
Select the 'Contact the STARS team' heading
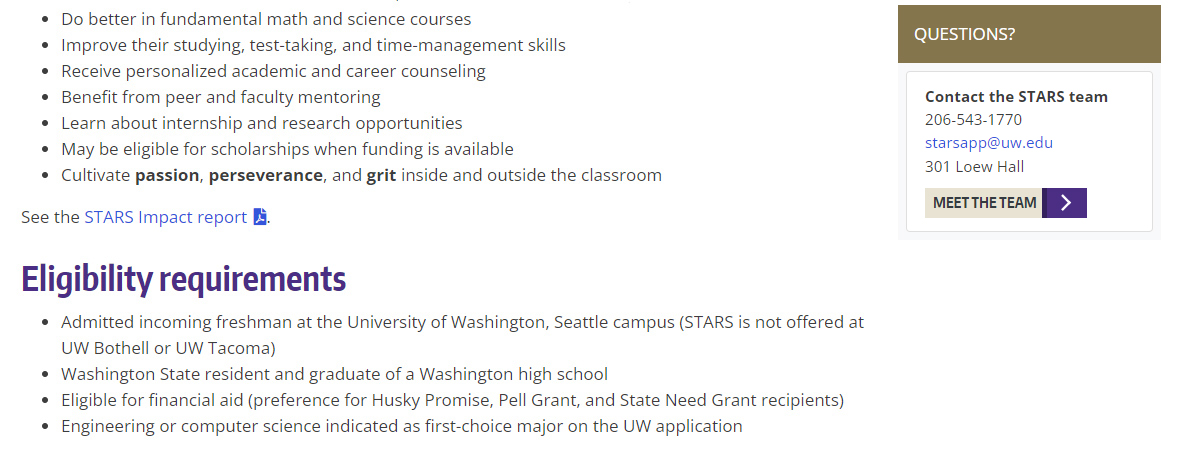point(1016,97)
